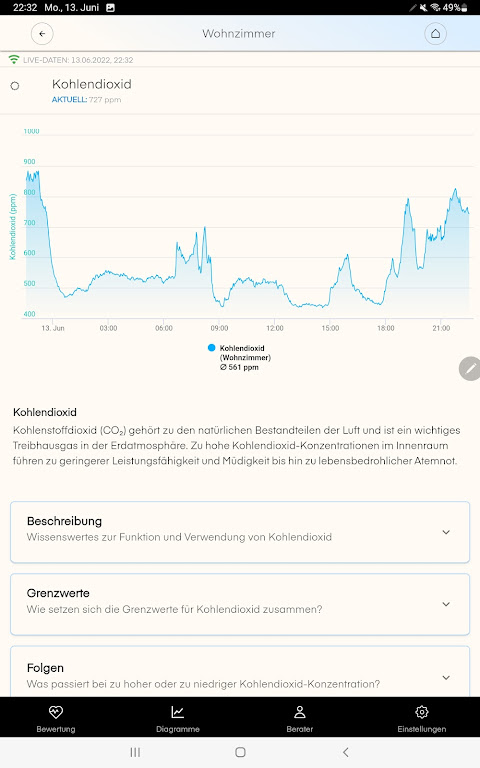Expand the Grenzwerte chevron

coord(446,604)
